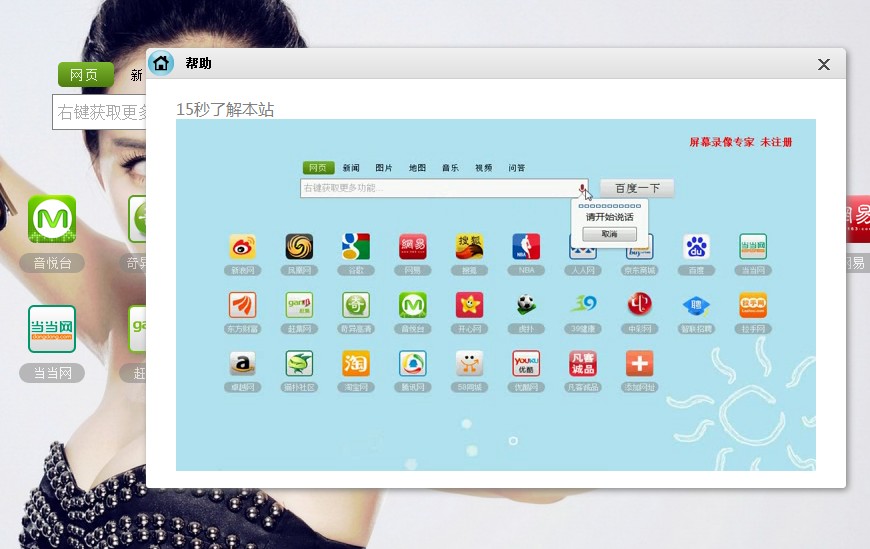The height and width of the screenshot is (549, 870).
Task: Click the 虎扑 soccer ball icon in help preview
Action: pyautogui.click(x=526, y=304)
